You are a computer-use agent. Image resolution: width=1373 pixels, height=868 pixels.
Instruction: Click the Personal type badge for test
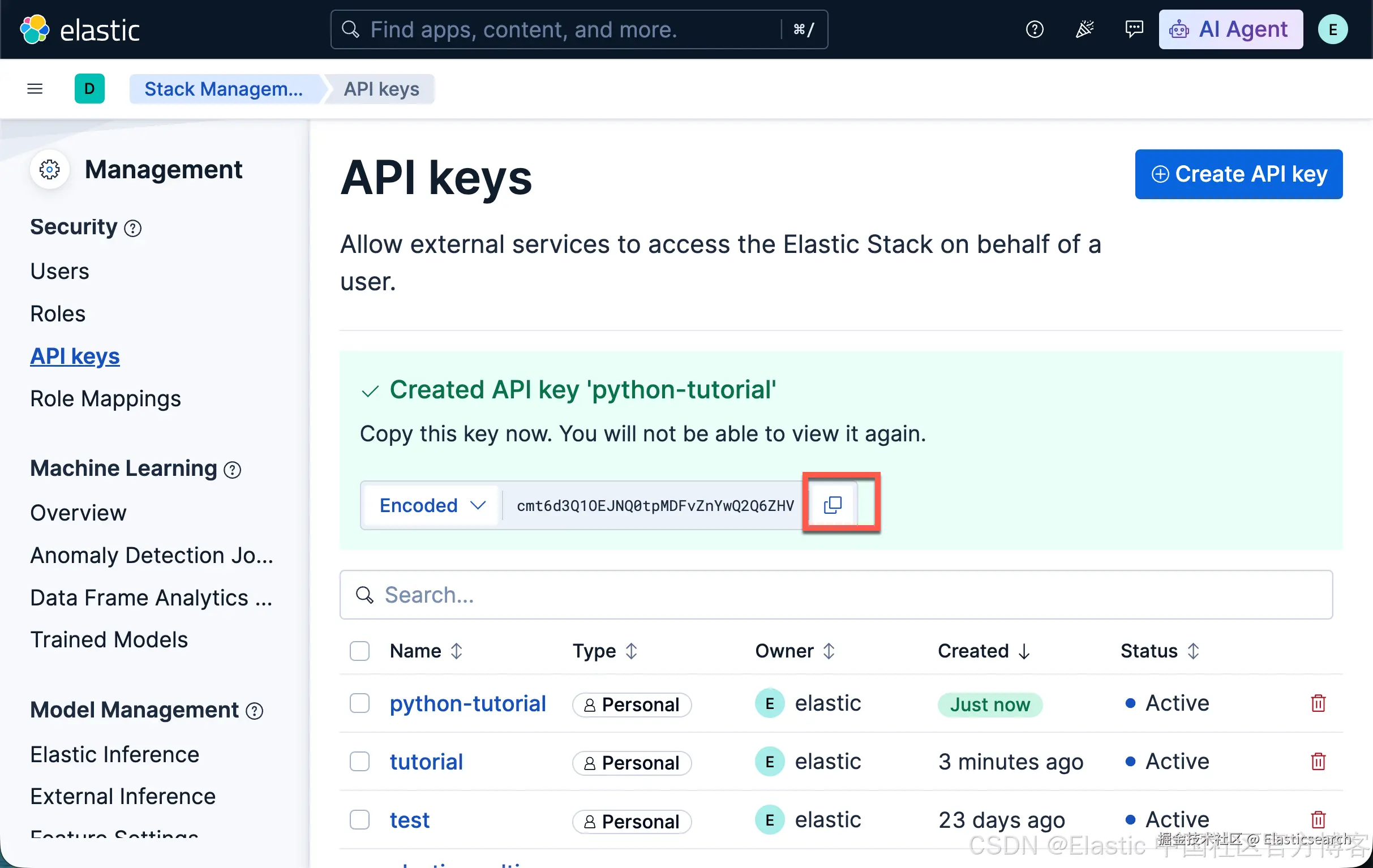(x=632, y=821)
